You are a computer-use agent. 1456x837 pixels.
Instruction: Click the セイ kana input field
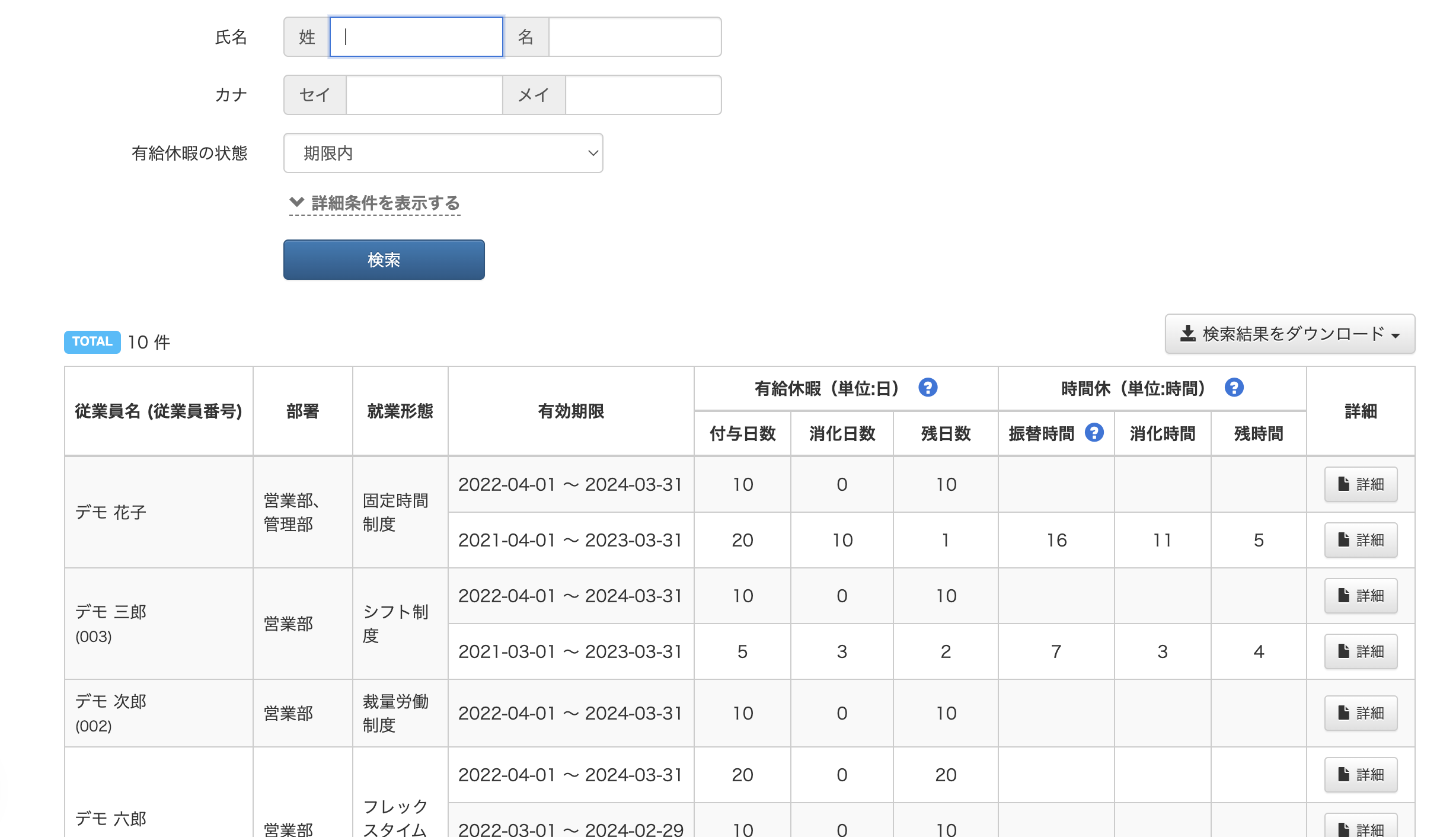[x=424, y=95]
